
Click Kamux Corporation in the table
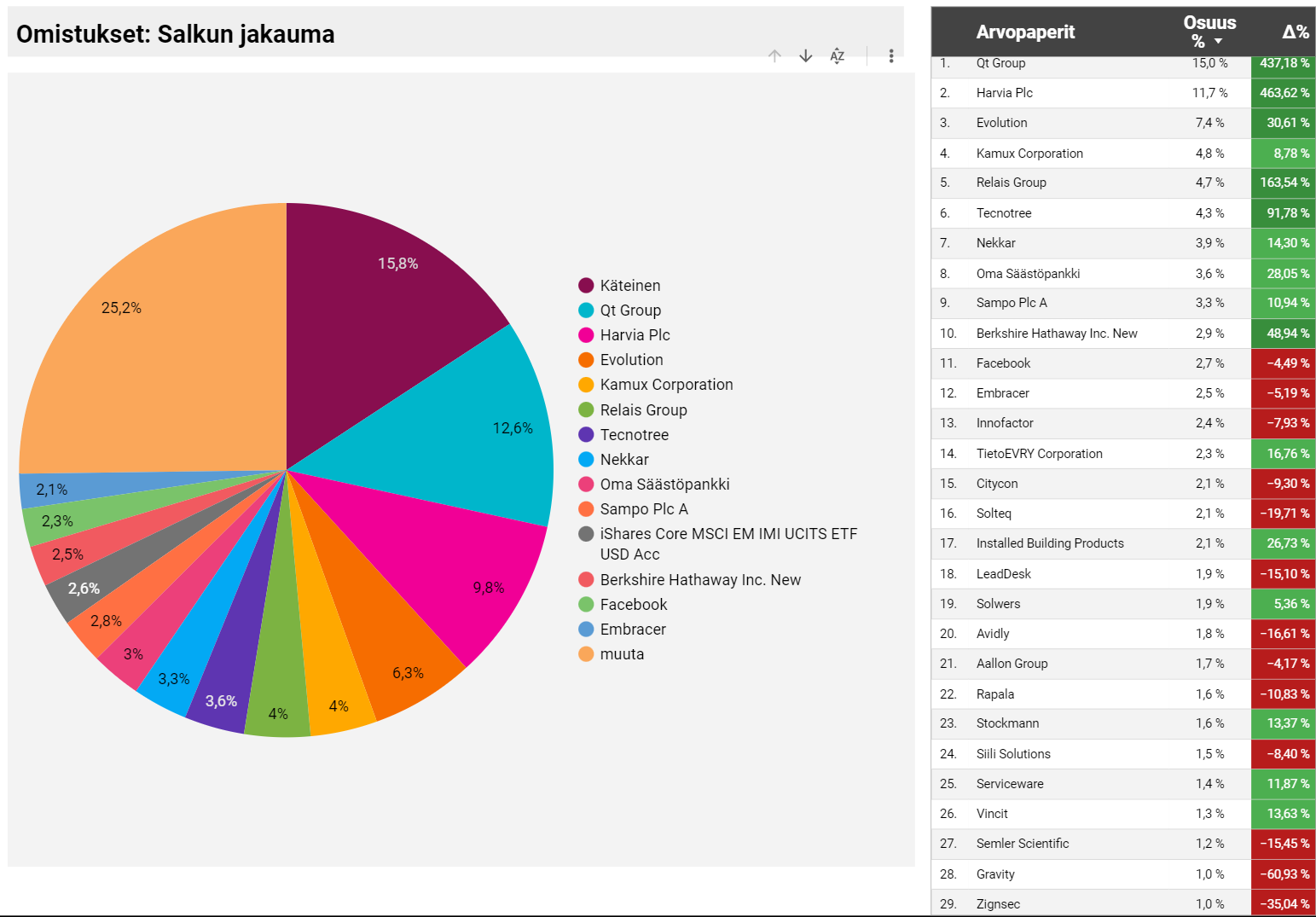click(1029, 154)
